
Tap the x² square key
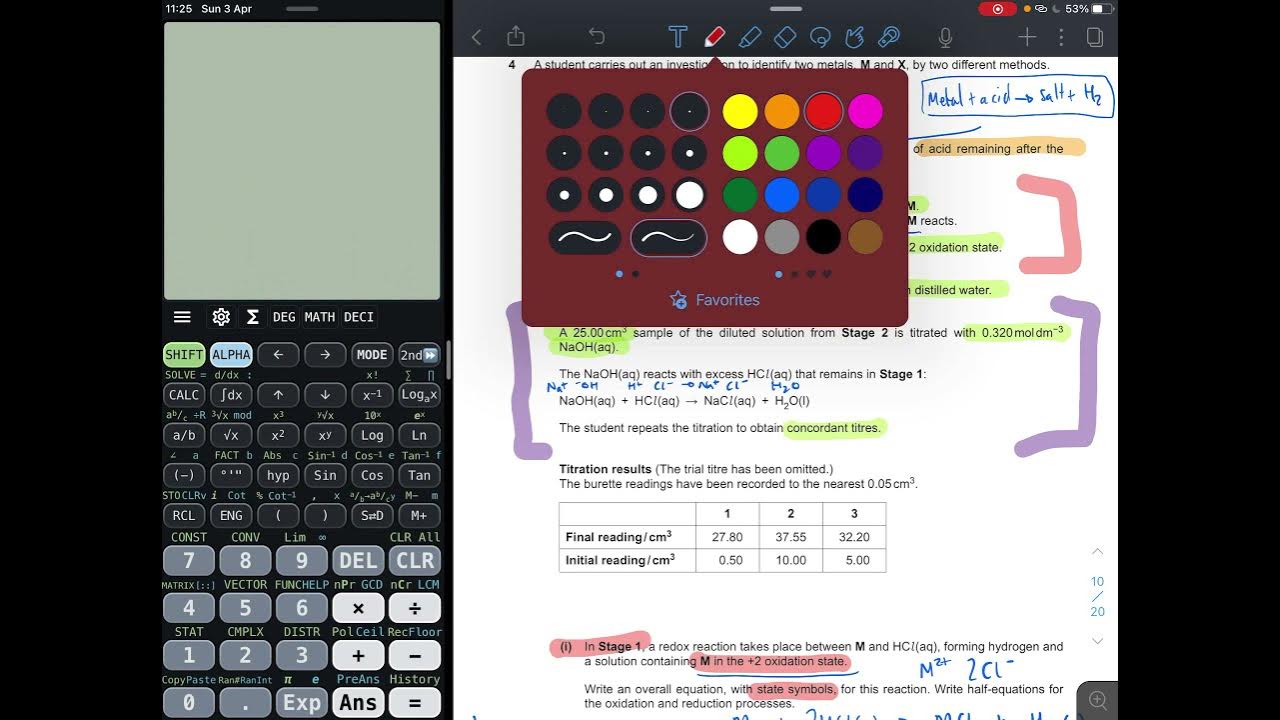coord(278,435)
